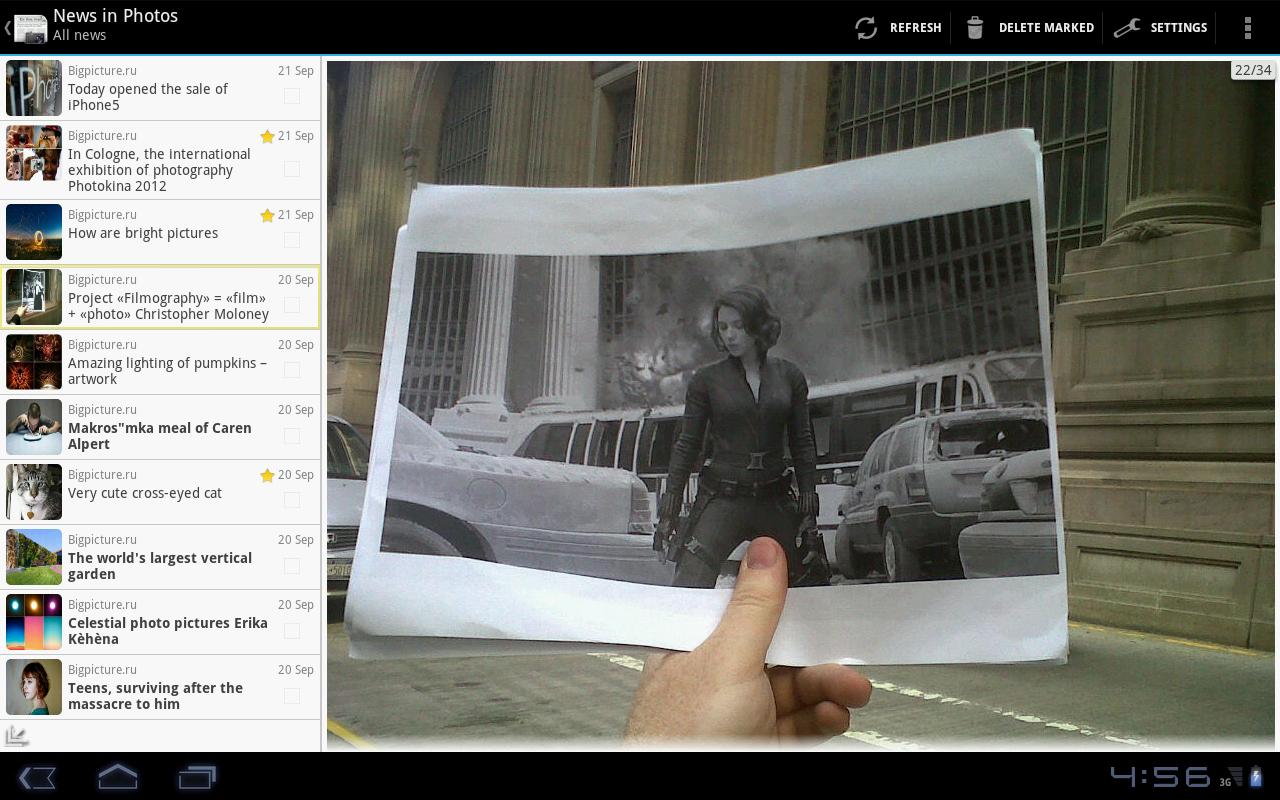
Task: Open the bright pictures article thumbnail
Action: (34, 232)
